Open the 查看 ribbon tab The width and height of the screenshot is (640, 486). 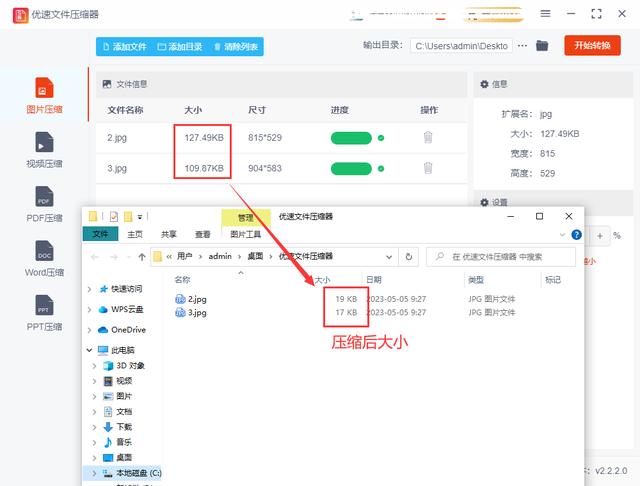pyautogui.click(x=202, y=234)
